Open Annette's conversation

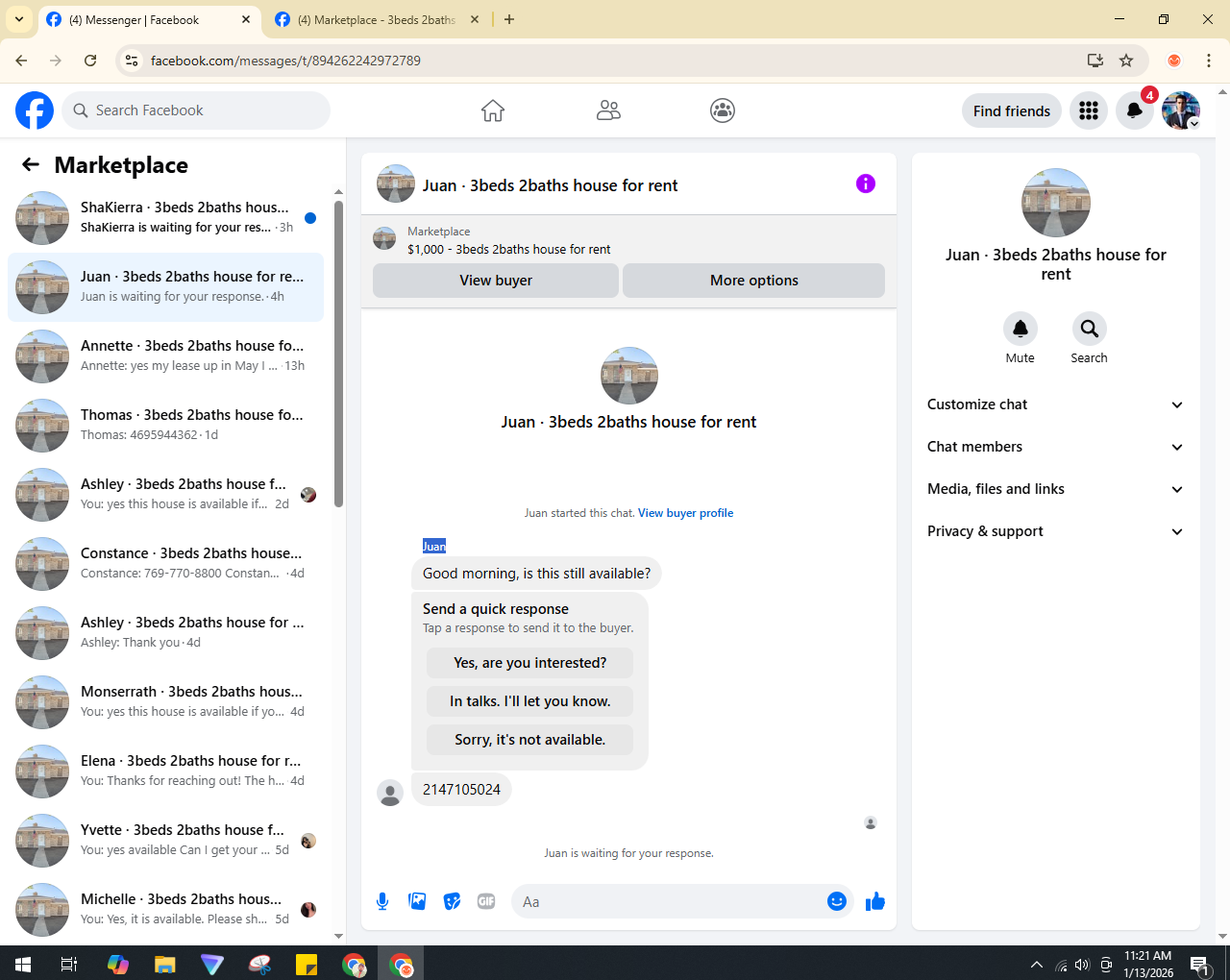[165, 356]
